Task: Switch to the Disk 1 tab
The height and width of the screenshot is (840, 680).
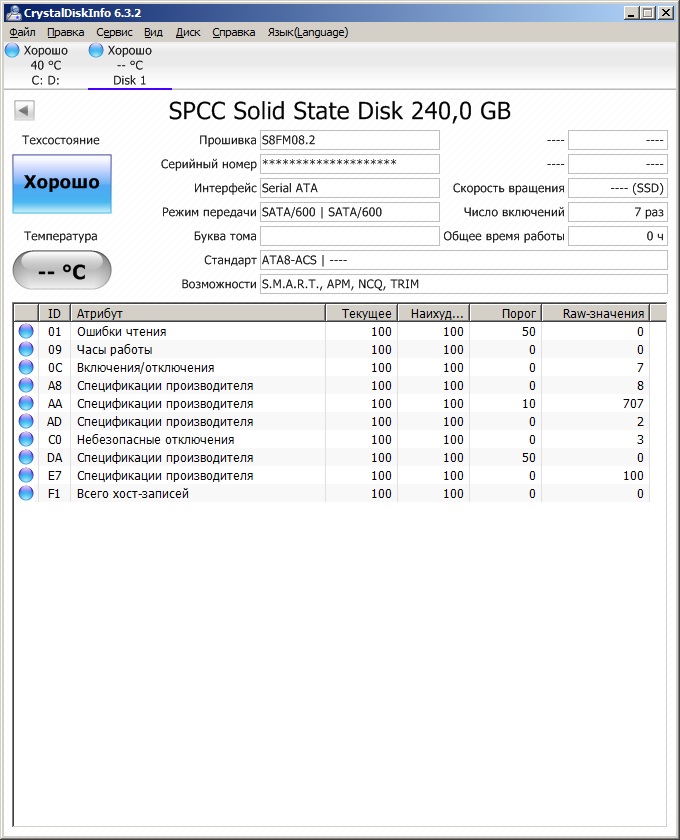Action: point(129,80)
